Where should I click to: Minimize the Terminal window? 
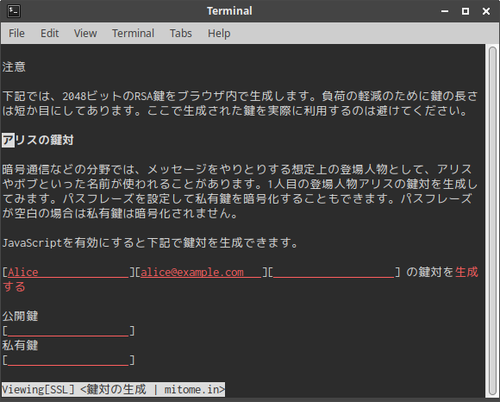(x=445, y=11)
